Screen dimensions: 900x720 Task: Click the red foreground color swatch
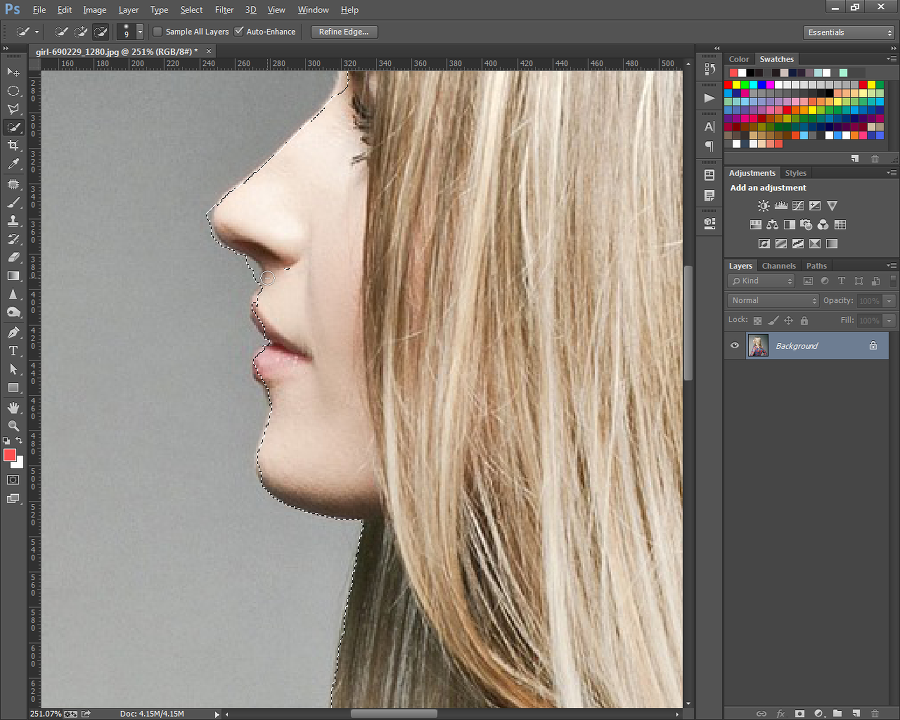pyautogui.click(x=9, y=455)
